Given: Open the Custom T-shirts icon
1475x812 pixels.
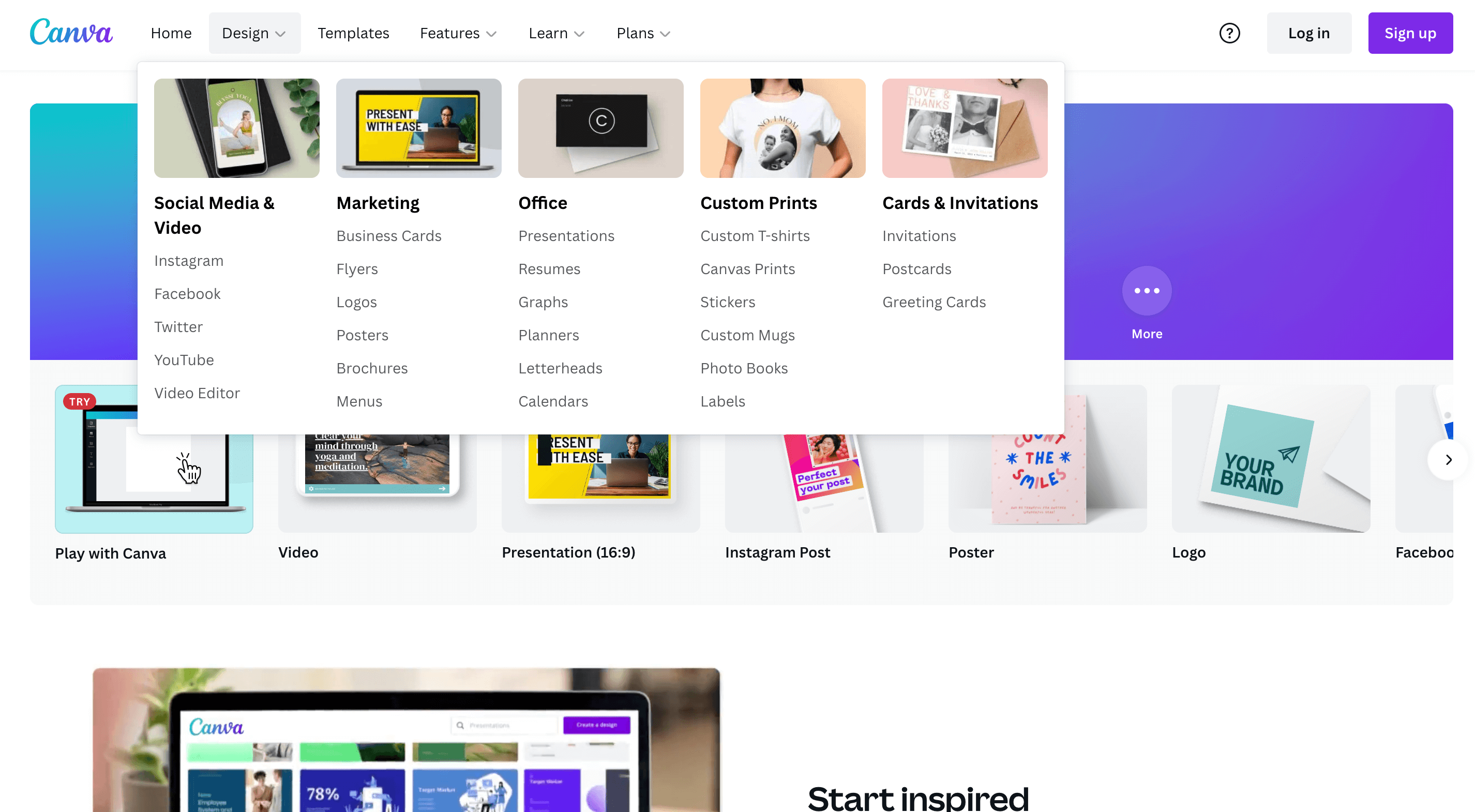Looking at the screenshot, I should (x=755, y=235).
